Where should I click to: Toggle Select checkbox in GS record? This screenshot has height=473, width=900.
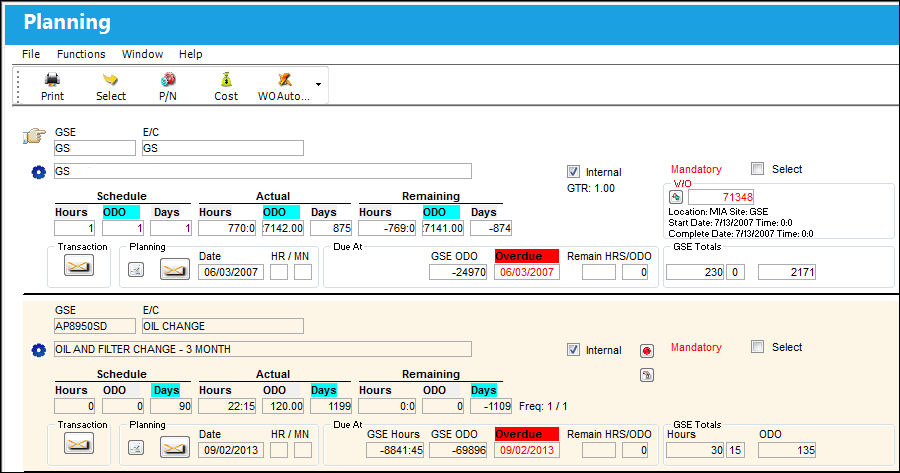[758, 169]
